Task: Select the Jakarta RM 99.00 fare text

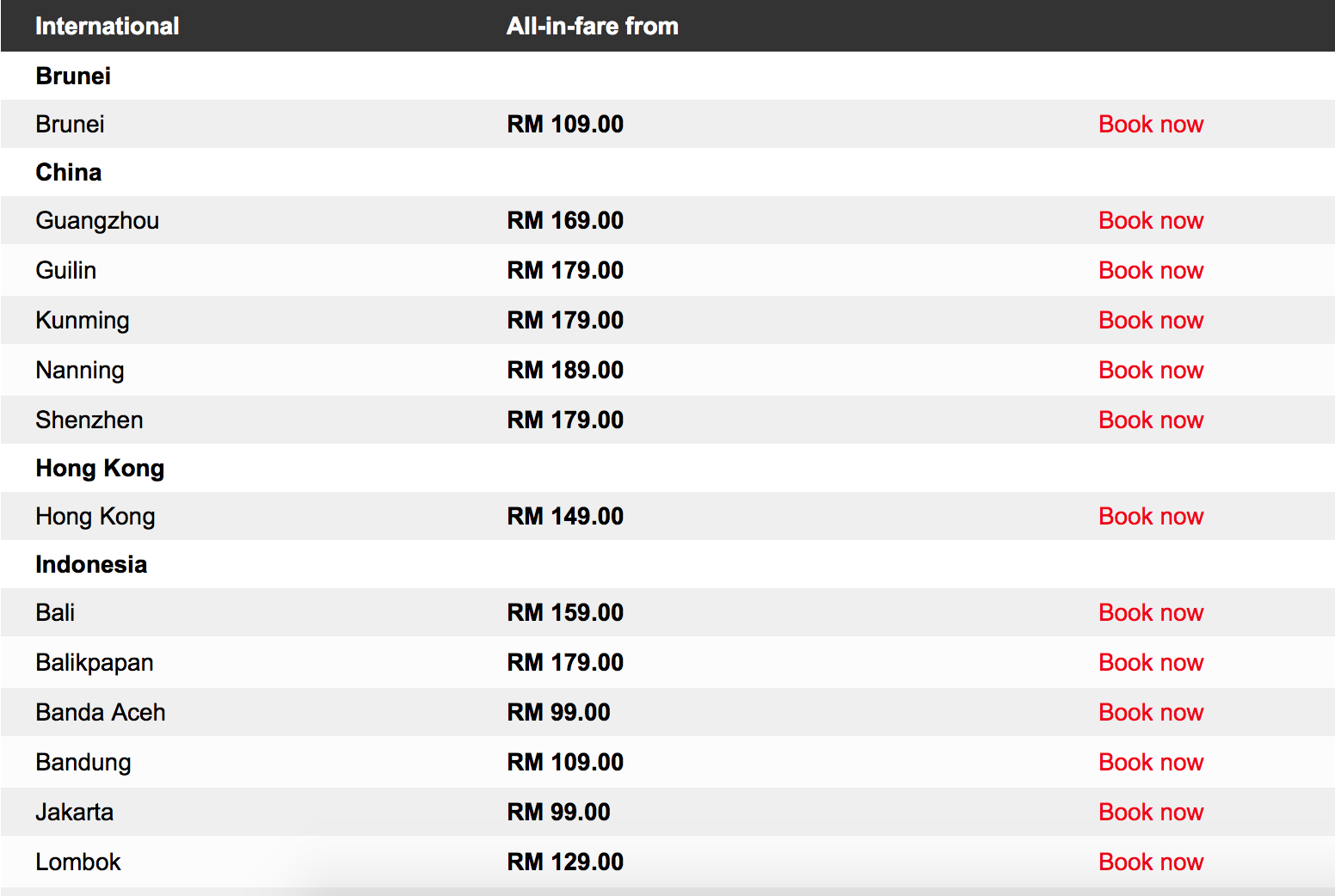Action: tap(559, 812)
